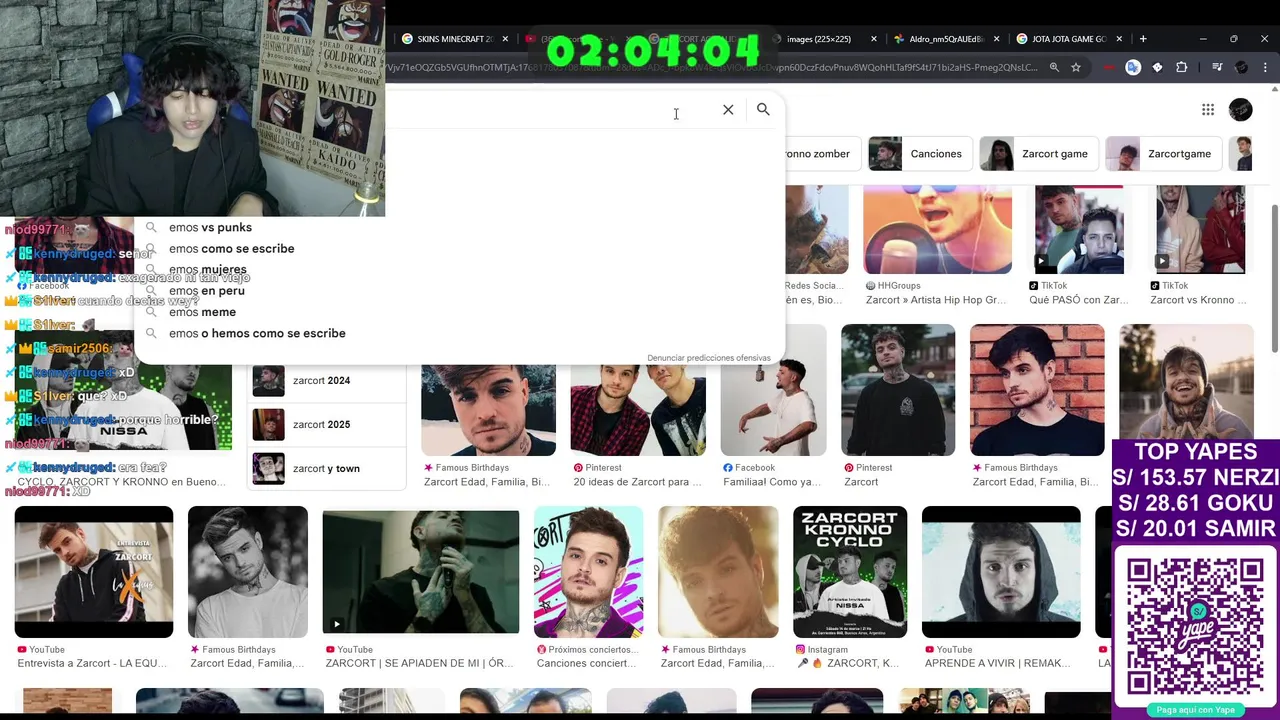
Task: Close the SKINS MINECRAFT tab
Action: (505, 39)
